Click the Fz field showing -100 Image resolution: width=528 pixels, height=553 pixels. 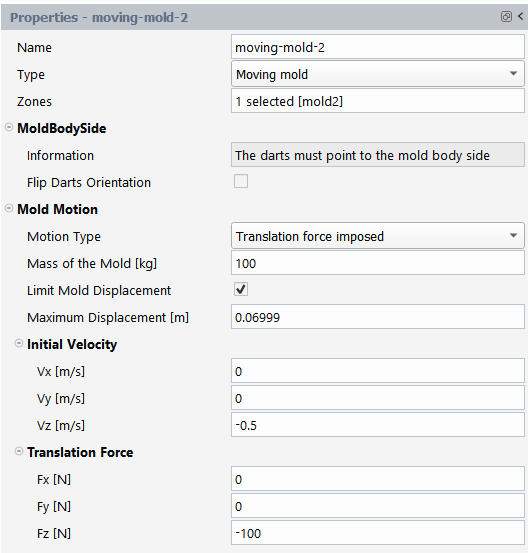378,533
